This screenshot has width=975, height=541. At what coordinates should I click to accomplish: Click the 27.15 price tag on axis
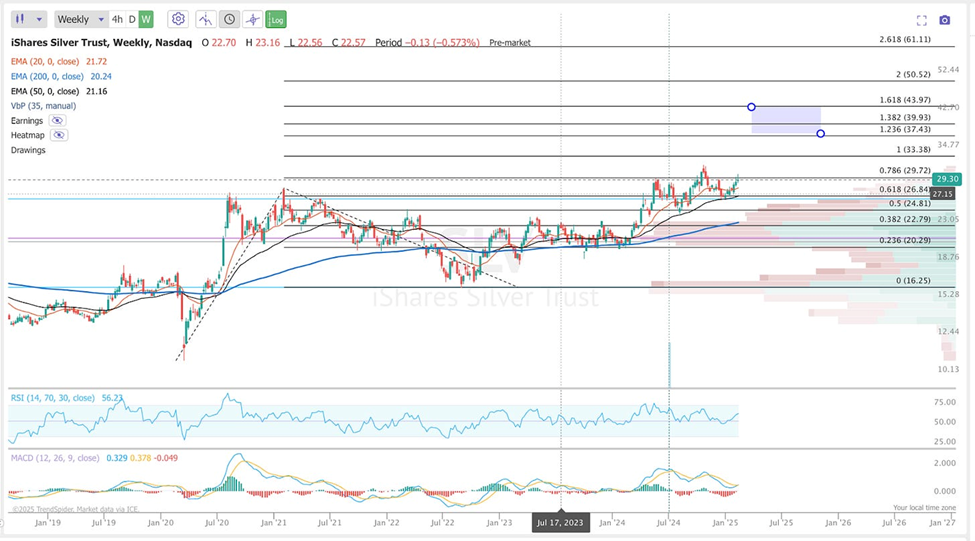click(943, 194)
